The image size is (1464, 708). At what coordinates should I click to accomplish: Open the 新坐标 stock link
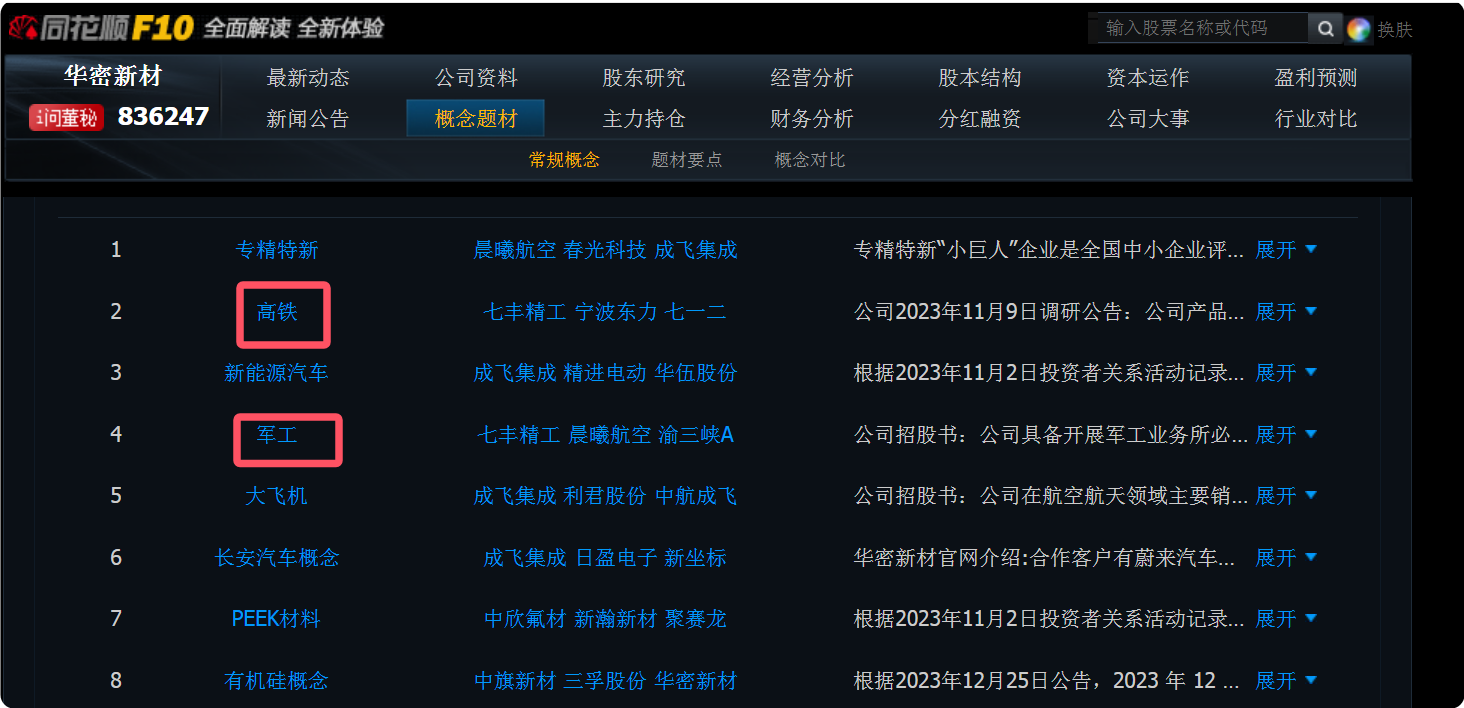pos(696,558)
